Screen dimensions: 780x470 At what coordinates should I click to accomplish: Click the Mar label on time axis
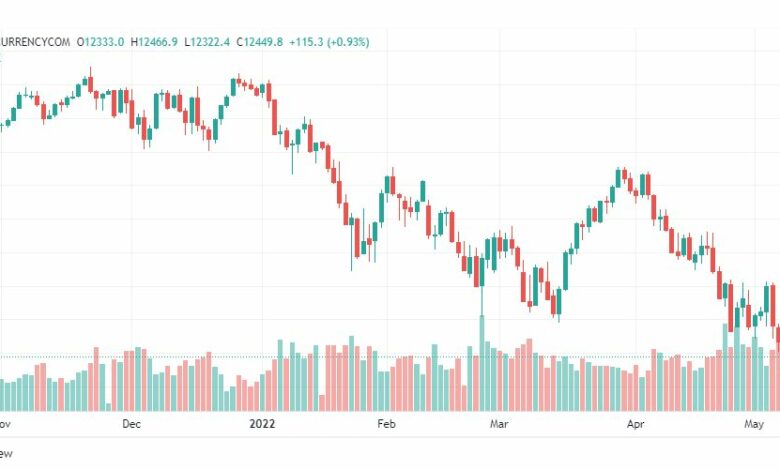[x=499, y=424]
